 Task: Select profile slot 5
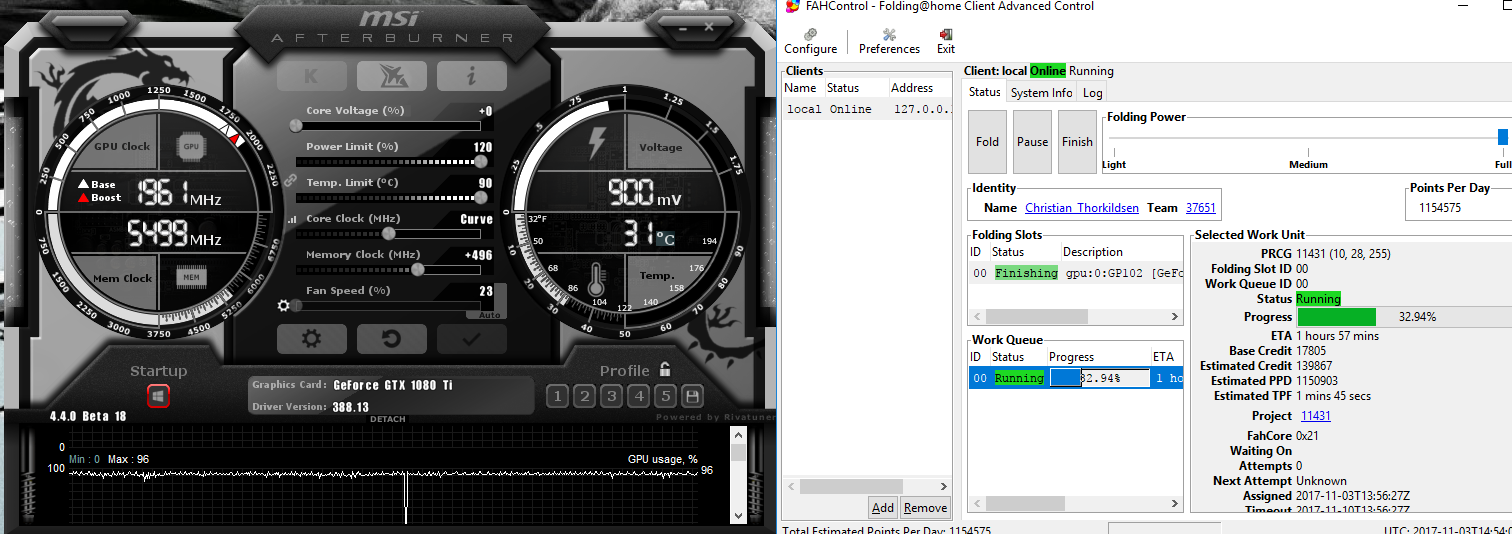point(666,396)
